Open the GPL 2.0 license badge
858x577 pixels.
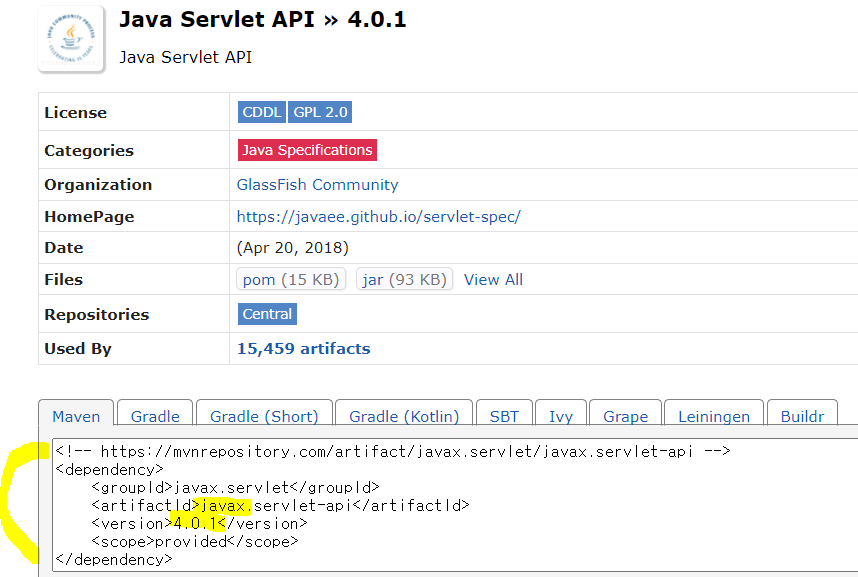click(320, 112)
